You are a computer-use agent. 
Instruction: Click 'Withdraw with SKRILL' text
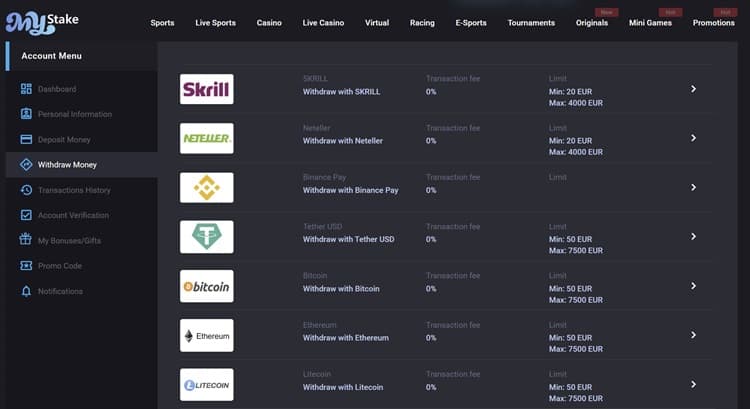click(x=342, y=91)
